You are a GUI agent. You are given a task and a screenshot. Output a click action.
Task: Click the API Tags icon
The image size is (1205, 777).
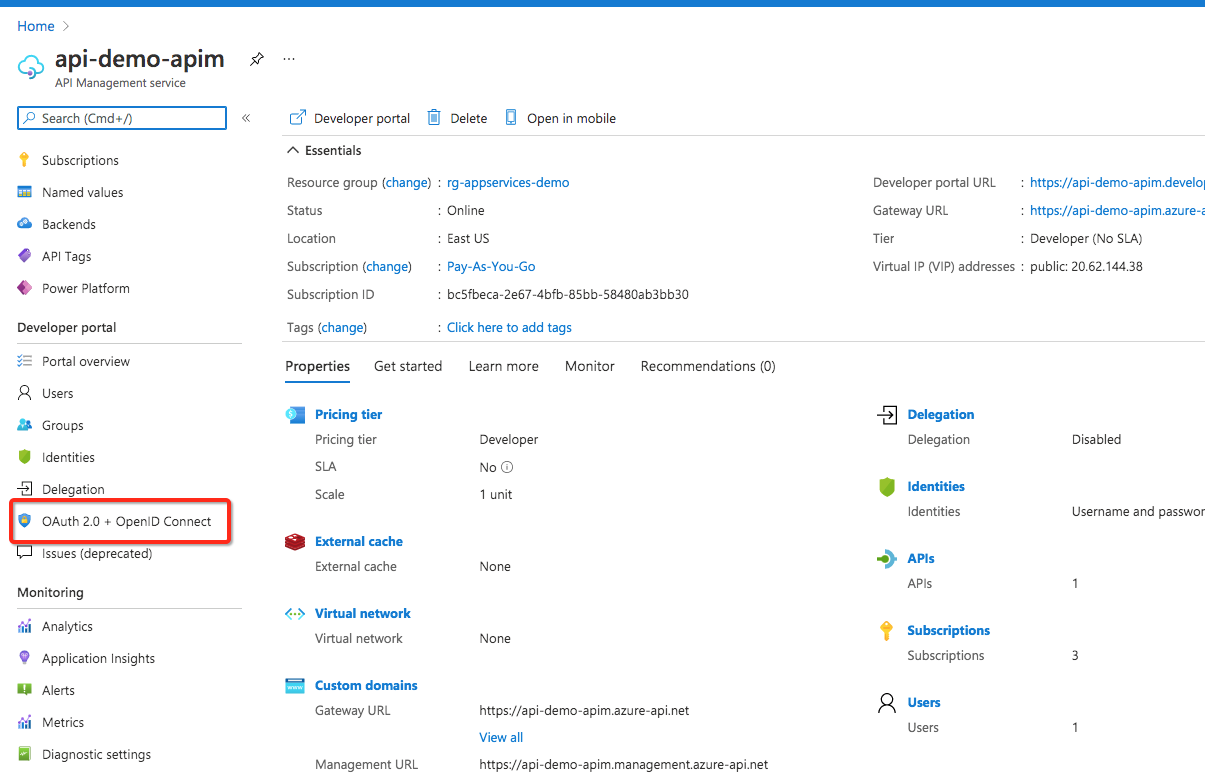tap(25, 256)
